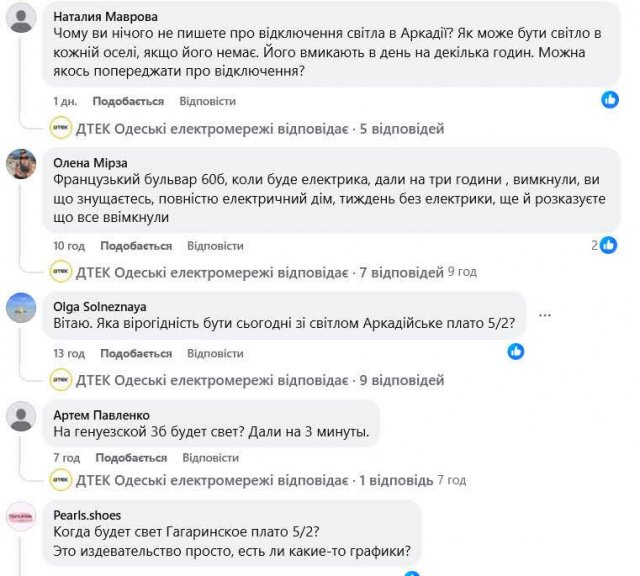
Task: Click like reaction on Олена Мірза's comment
Action: (608, 245)
